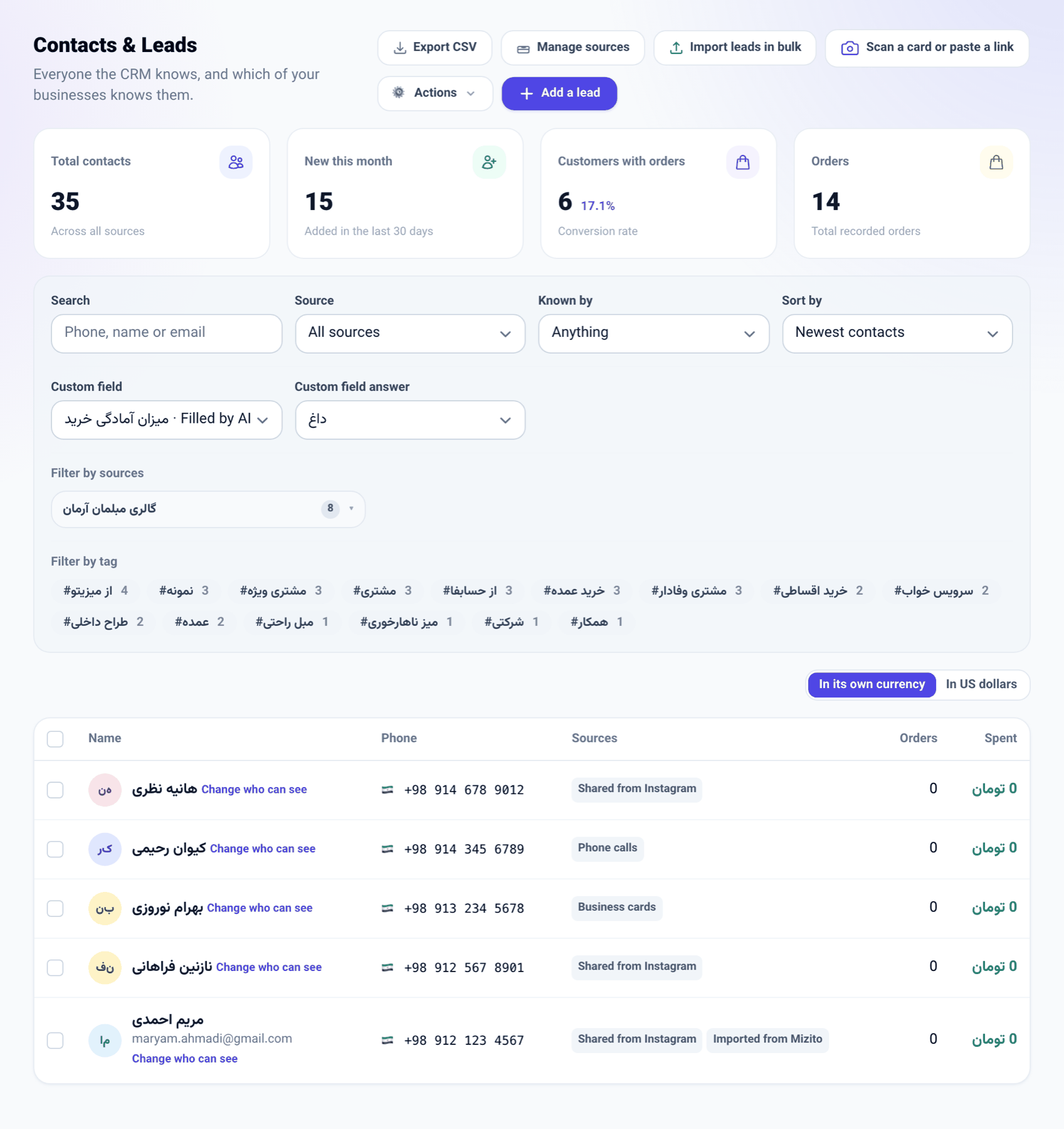
Task: Click the flag icon beside +98 912 123 4567
Action: tap(387, 1040)
